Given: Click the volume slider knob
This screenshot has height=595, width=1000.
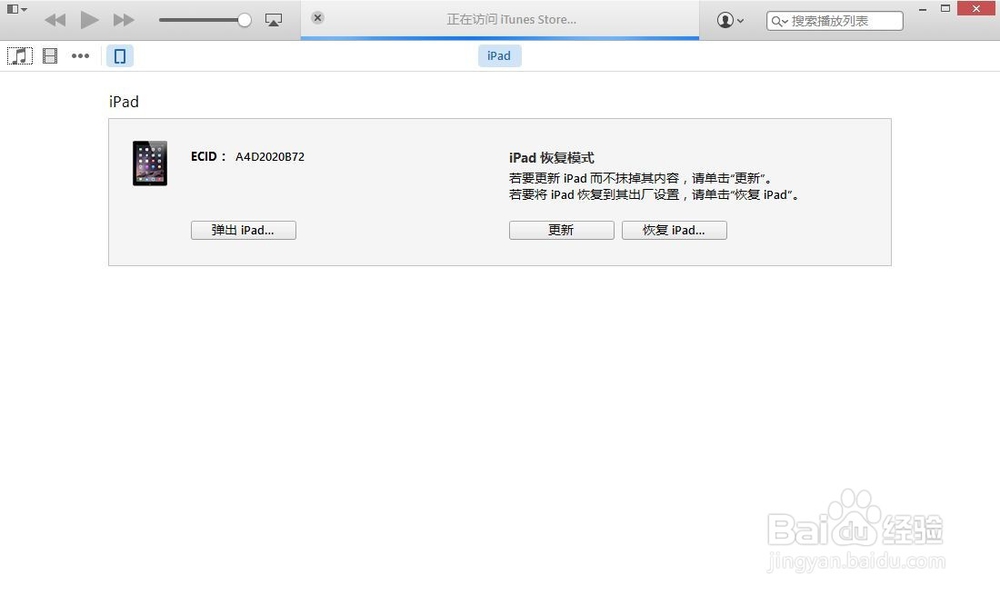Looking at the screenshot, I should (x=244, y=20).
